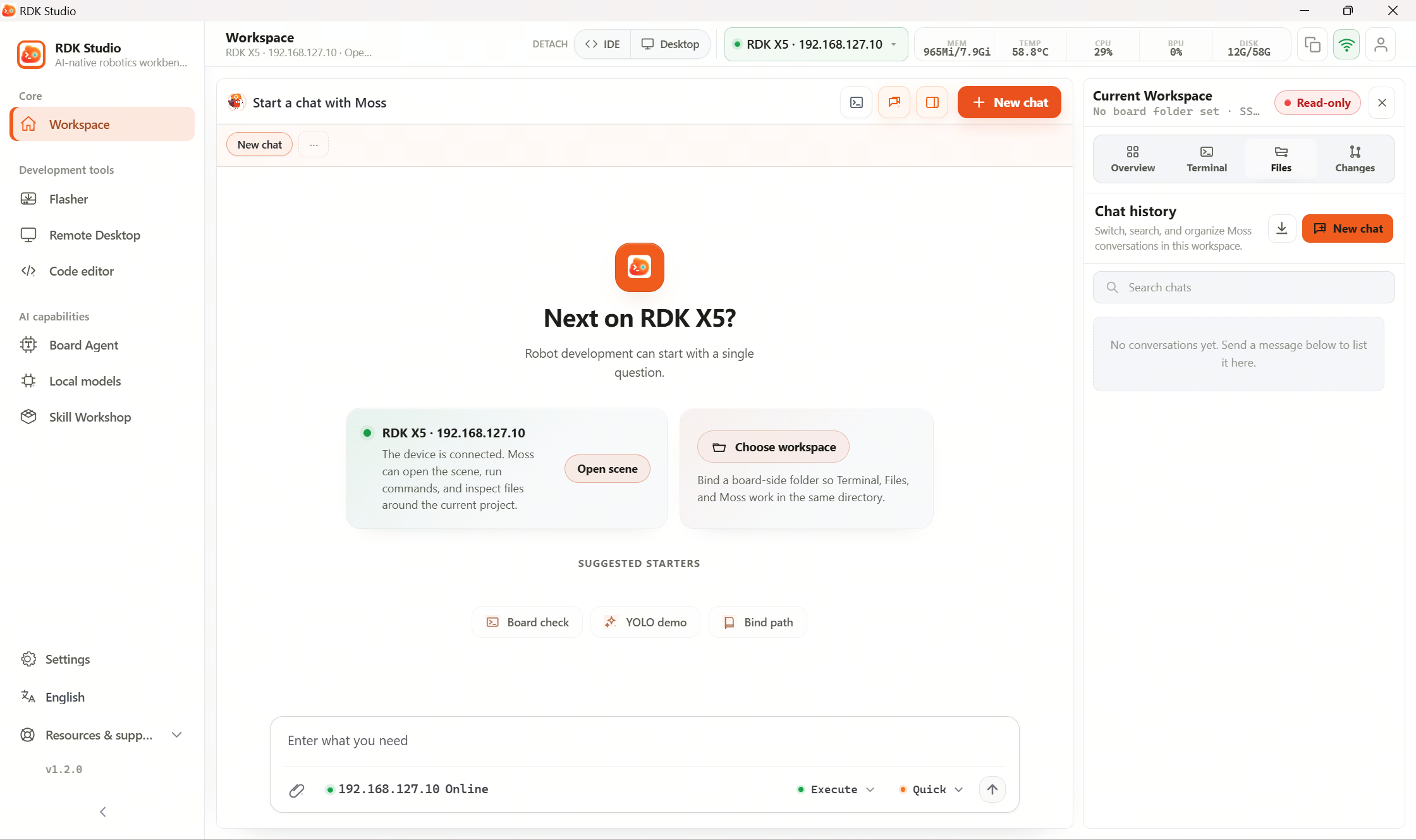
Task: Switch to the Terminal tab
Action: pos(1207,159)
